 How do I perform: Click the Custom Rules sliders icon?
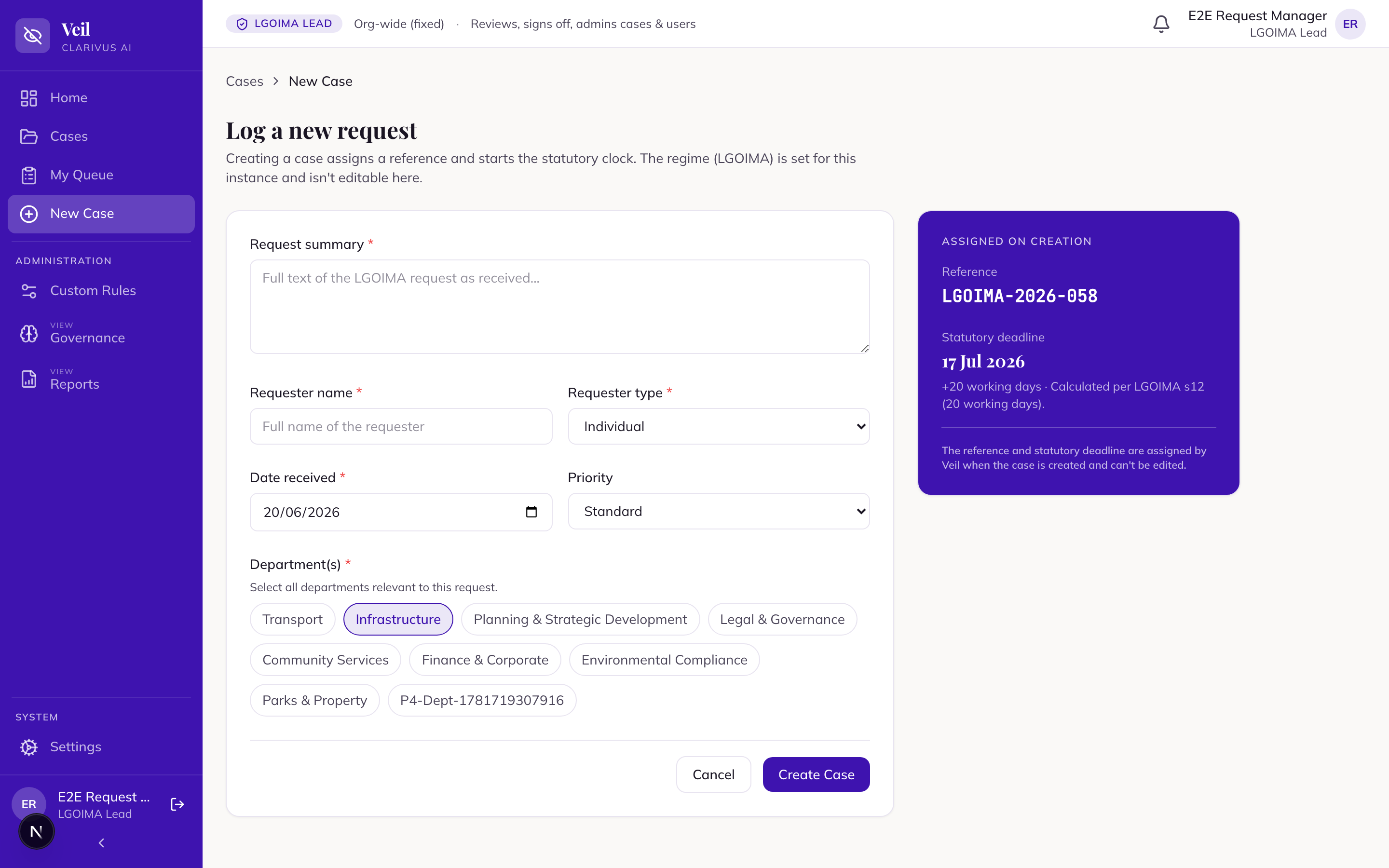pyautogui.click(x=29, y=290)
